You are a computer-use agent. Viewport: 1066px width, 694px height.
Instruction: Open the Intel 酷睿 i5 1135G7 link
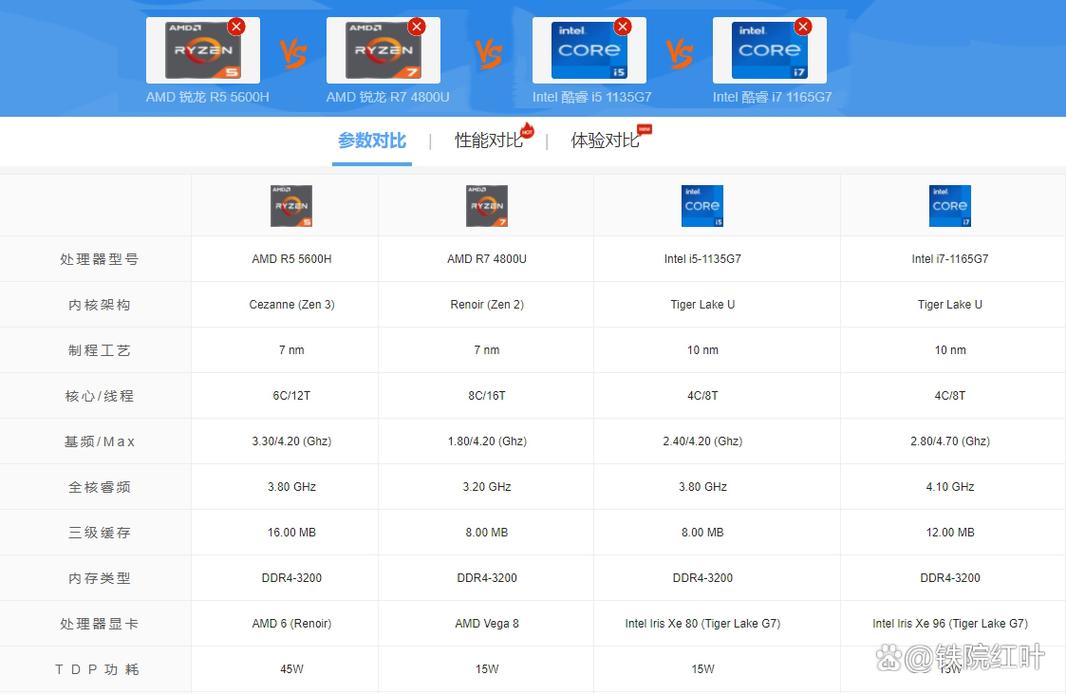click(x=592, y=97)
